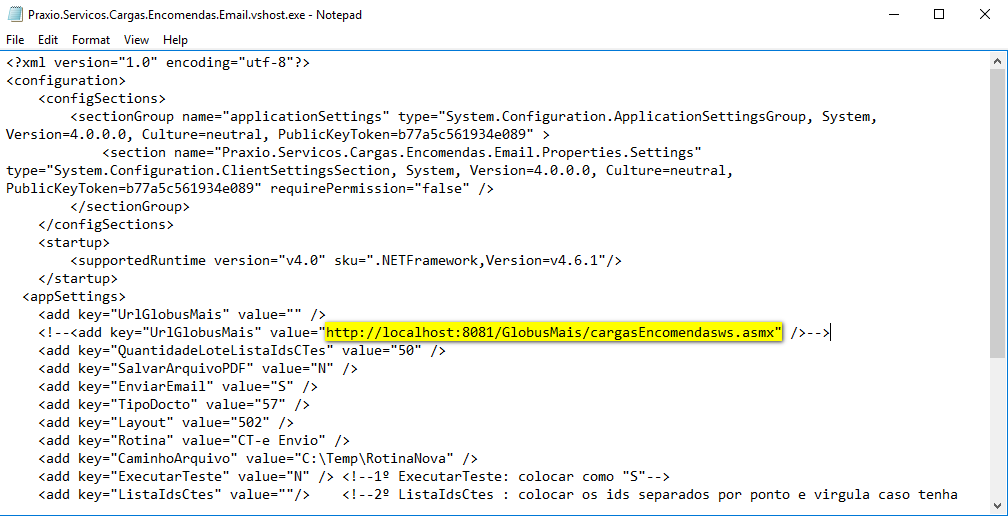
Task: Open the Format menu
Action: [91, 40]
